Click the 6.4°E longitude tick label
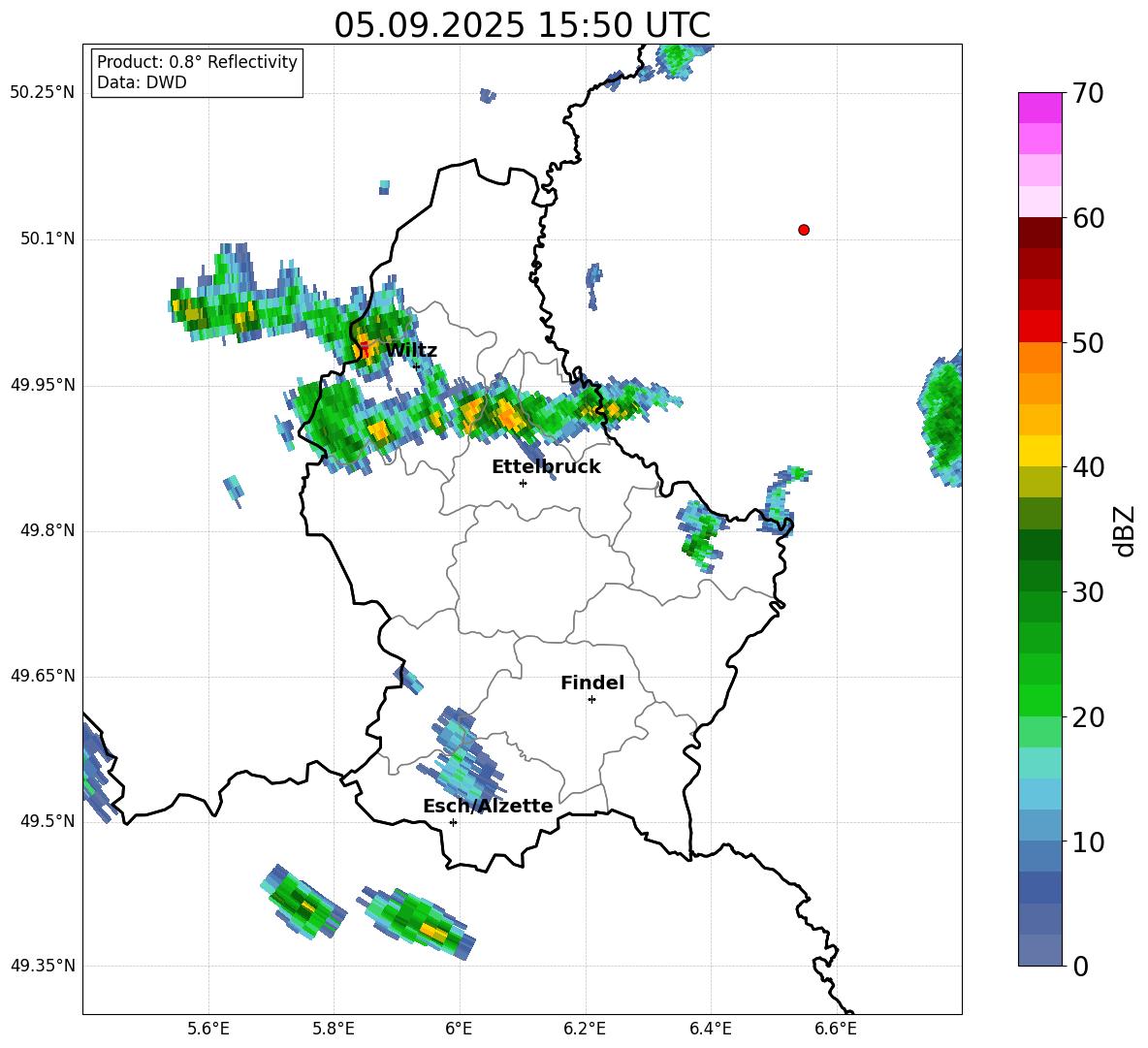Screen dimensions: 1148x1048 pos(711,1029)
